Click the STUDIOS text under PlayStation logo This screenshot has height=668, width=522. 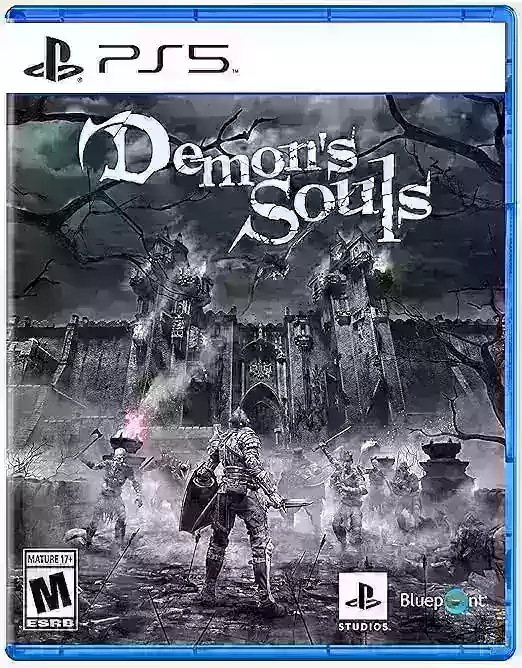(363, 627)
